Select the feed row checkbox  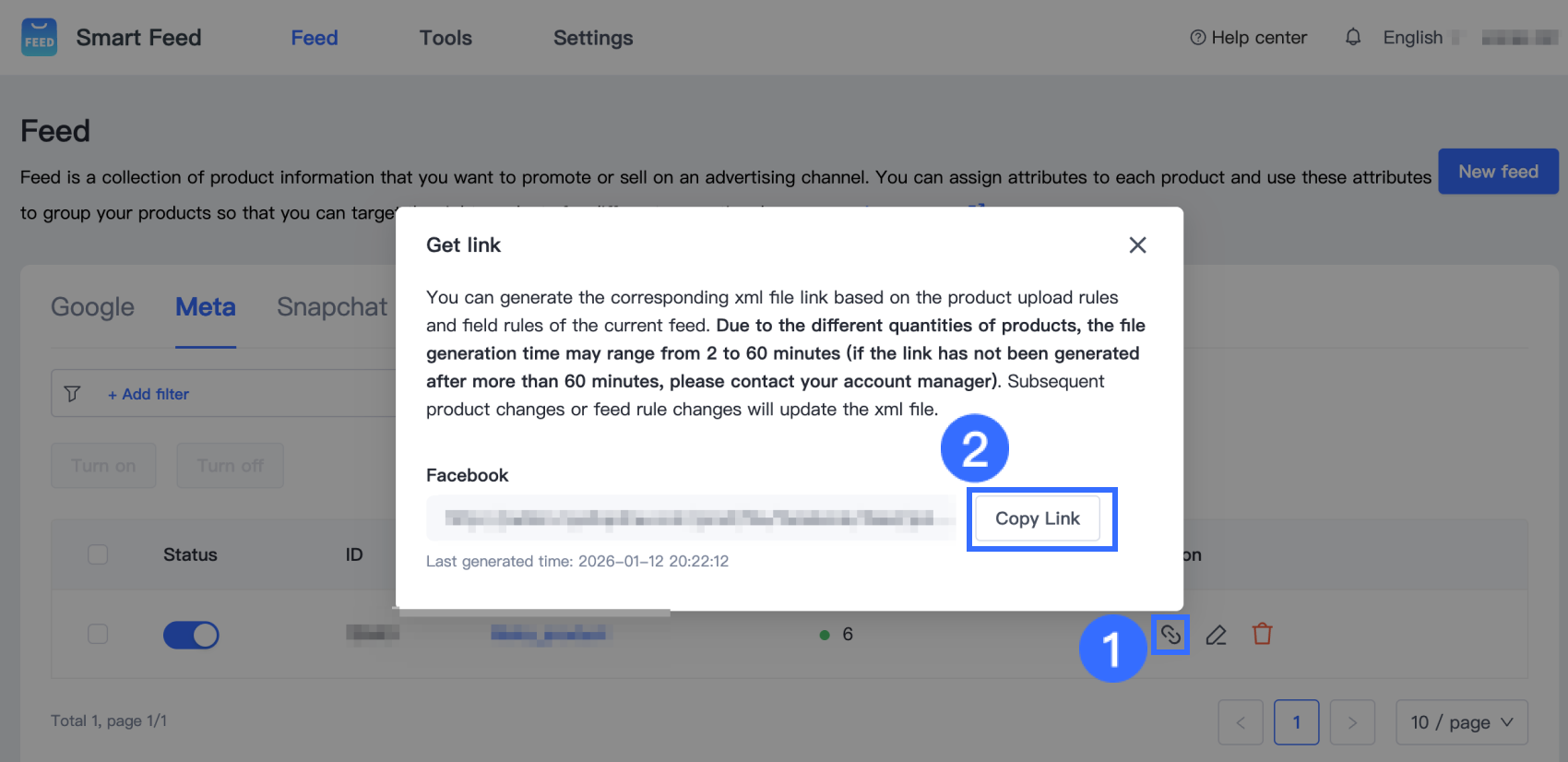point(98,635)
